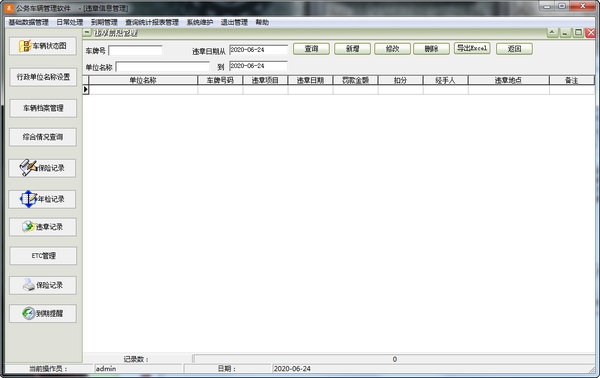Click the 备注 column header
This screenshot has width=600, height=378.
572,80
